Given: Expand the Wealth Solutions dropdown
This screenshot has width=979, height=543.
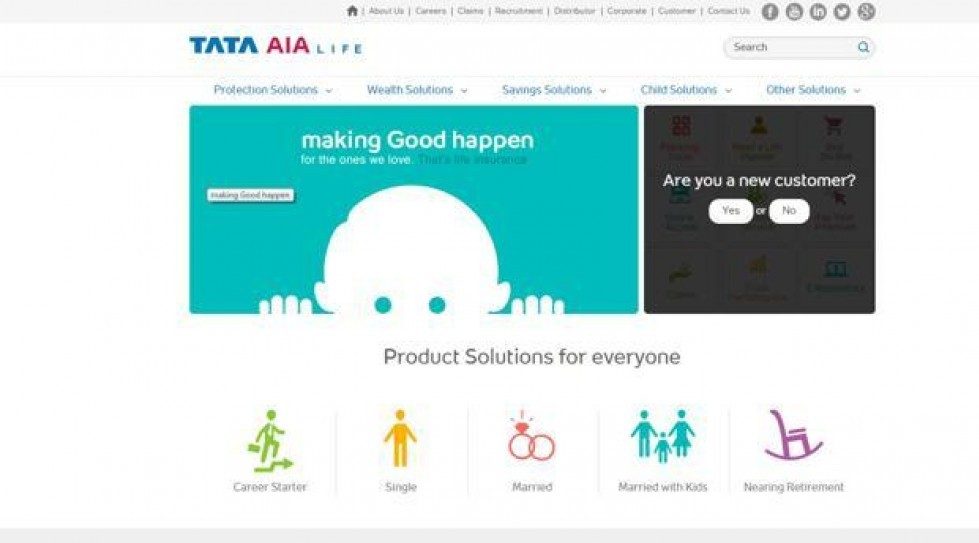Looking at the screenshot, I should 417,90.
